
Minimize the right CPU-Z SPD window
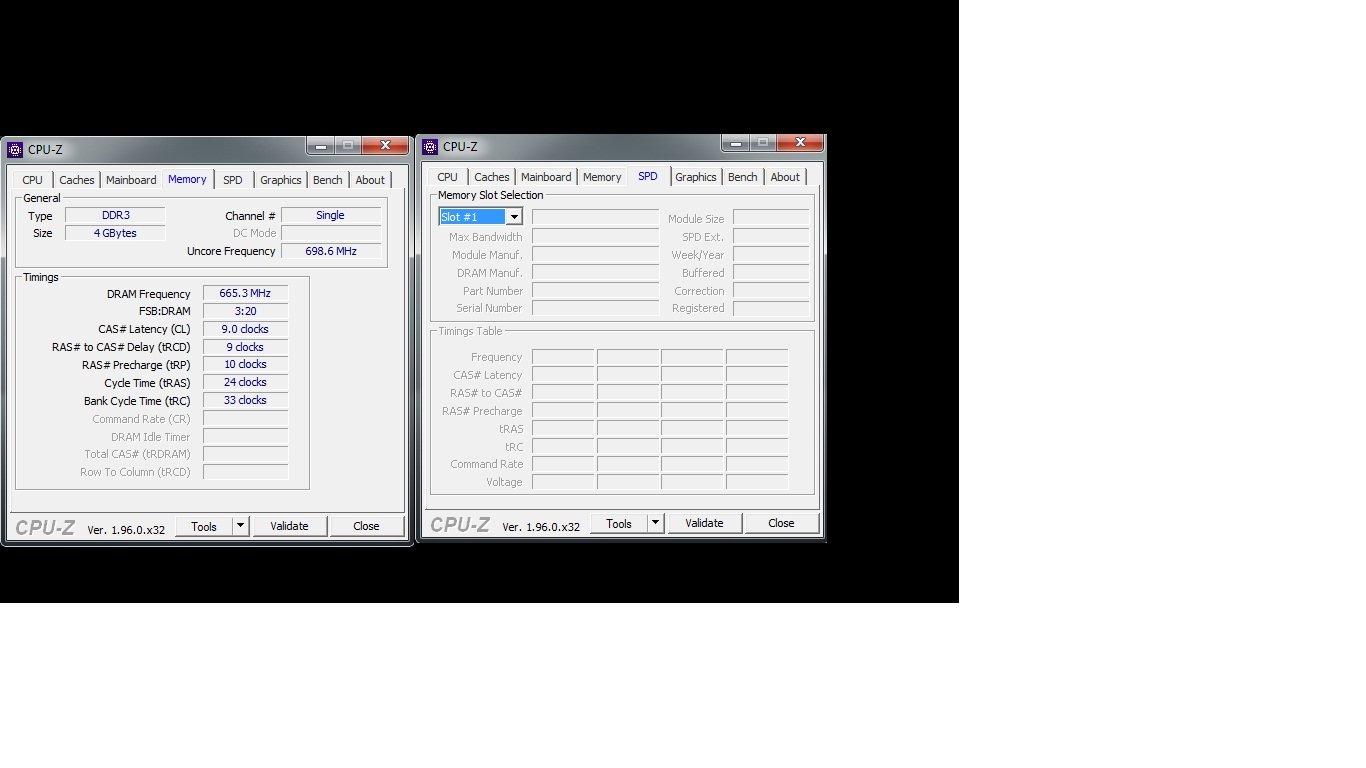[x=736, y=143]
